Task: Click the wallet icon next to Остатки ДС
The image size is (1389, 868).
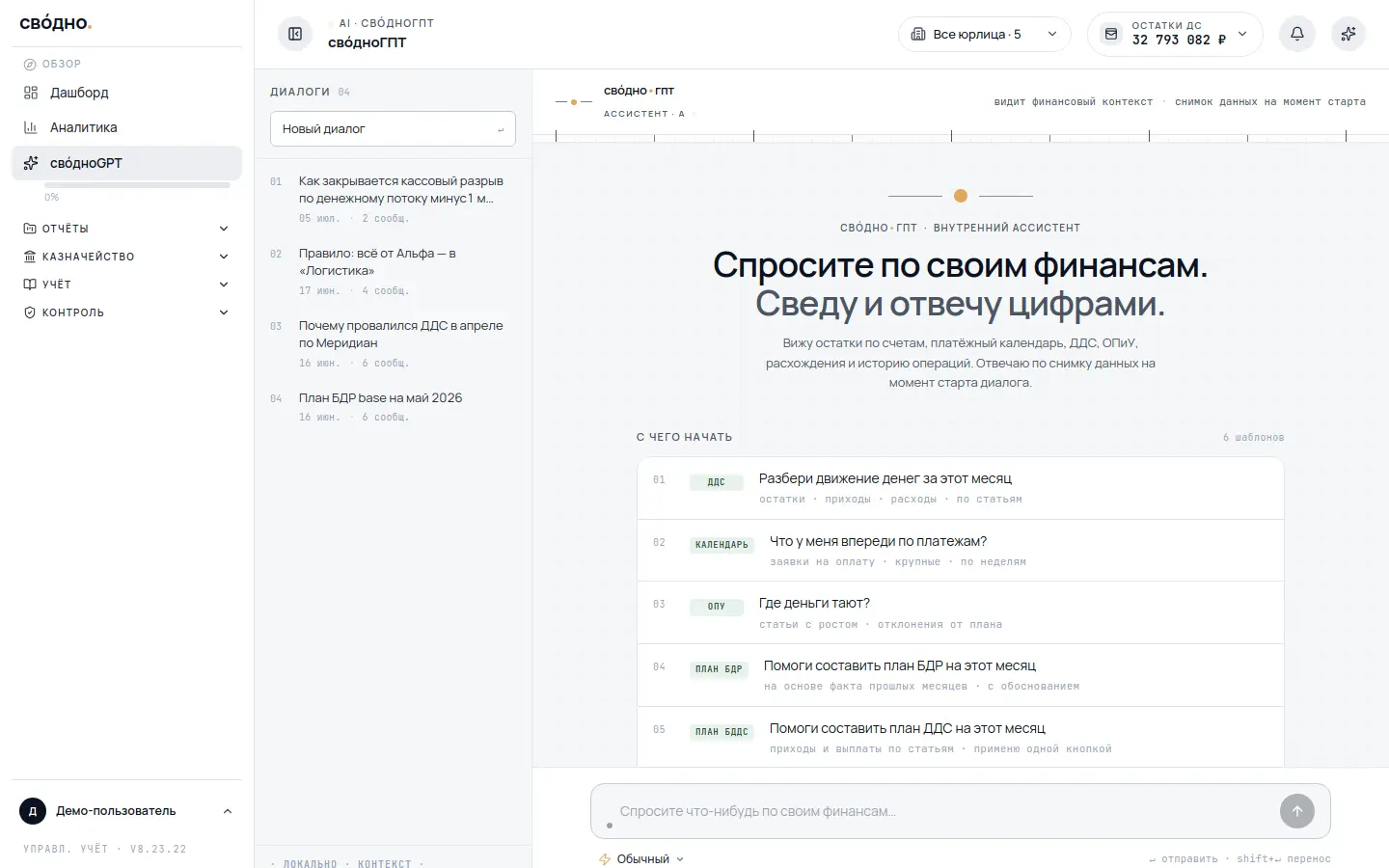Action: pyautogui.click(x=1111, y=34)
